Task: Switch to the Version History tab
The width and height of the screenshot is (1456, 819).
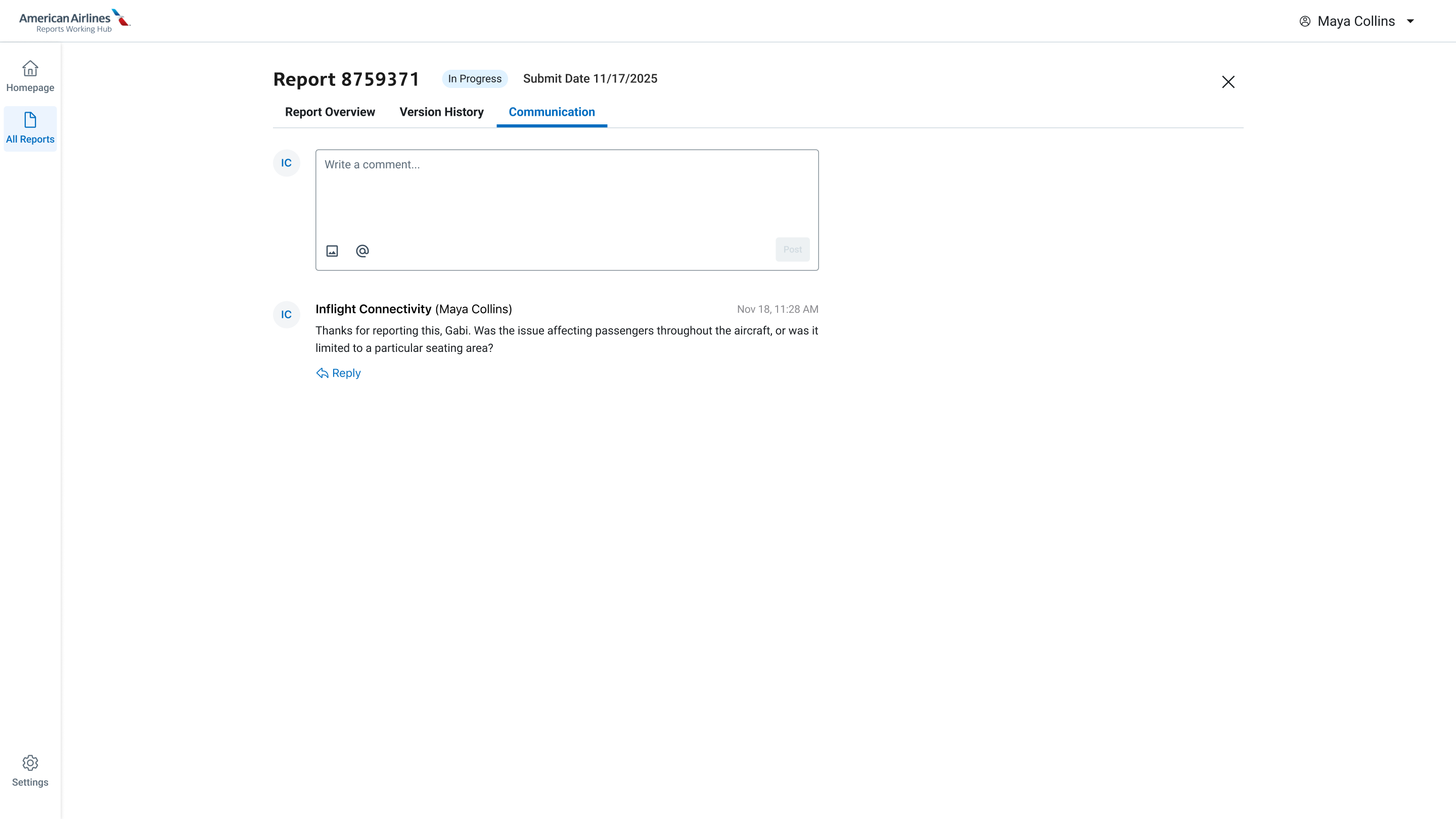Action: click(x=441, y=112)
